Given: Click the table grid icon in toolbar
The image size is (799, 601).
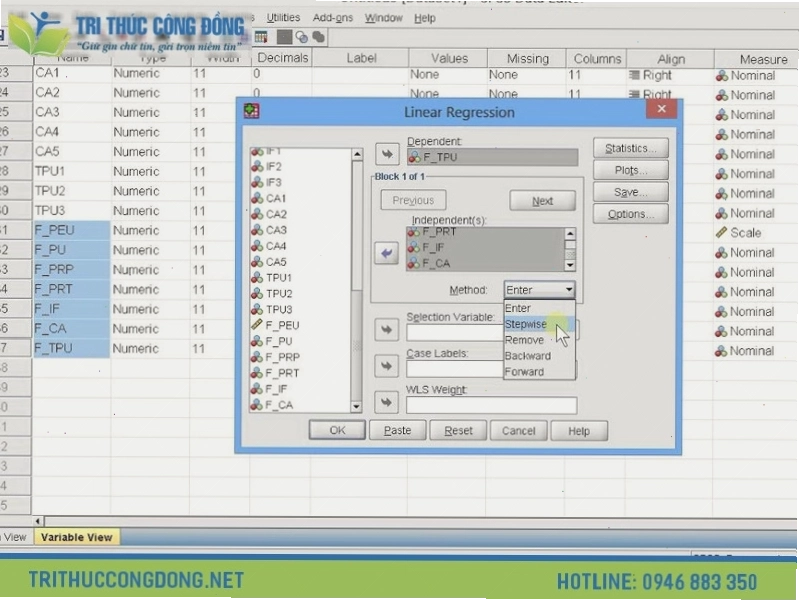Looking at the screenshot, I should point(261,37).
